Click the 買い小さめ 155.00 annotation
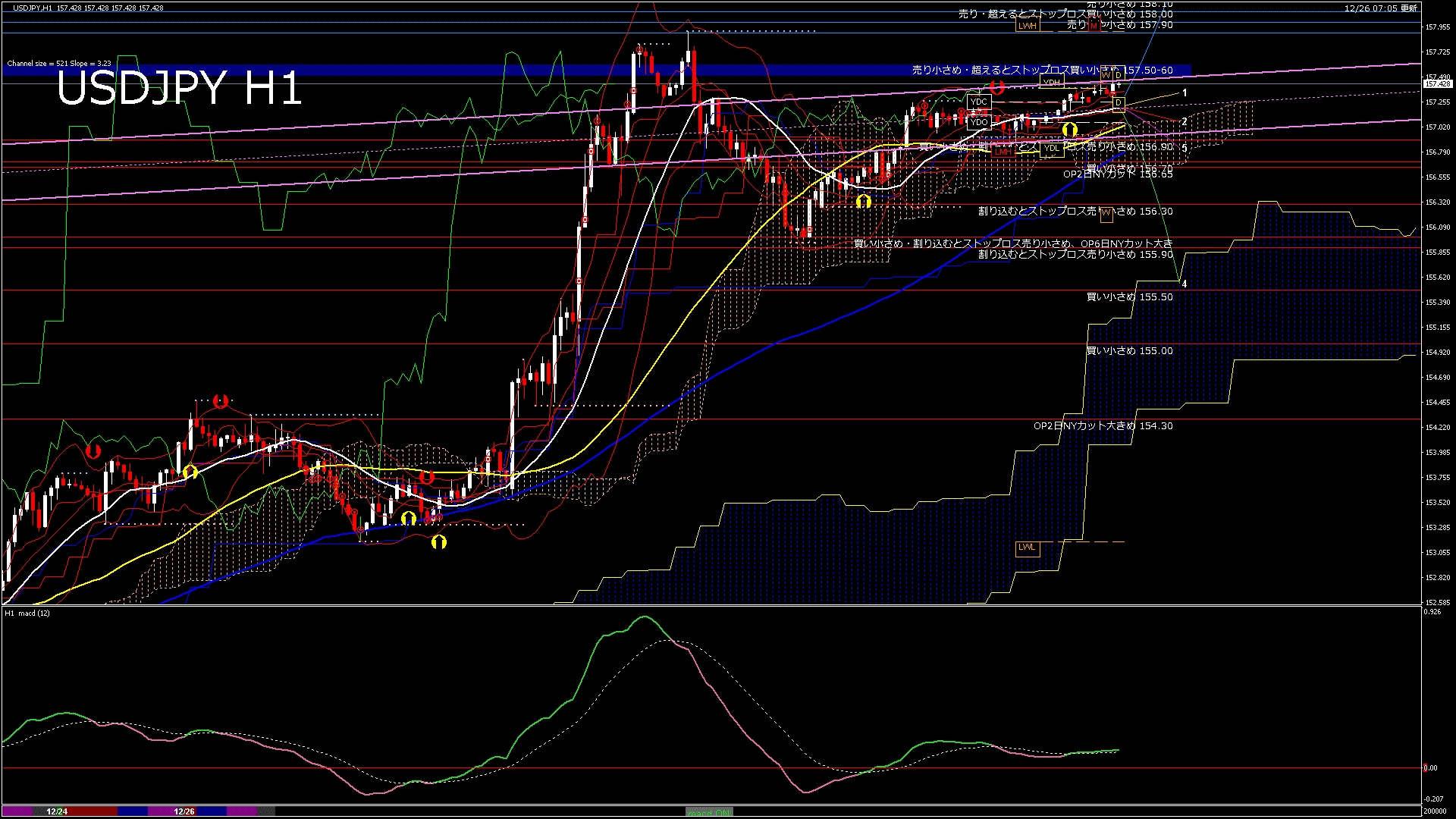 coord(1129,350)
